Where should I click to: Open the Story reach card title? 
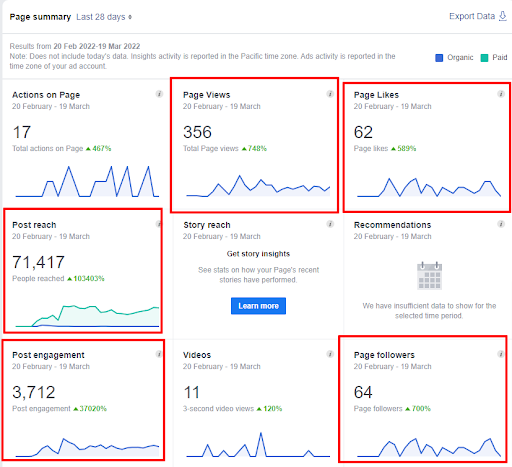pos(207,225)
